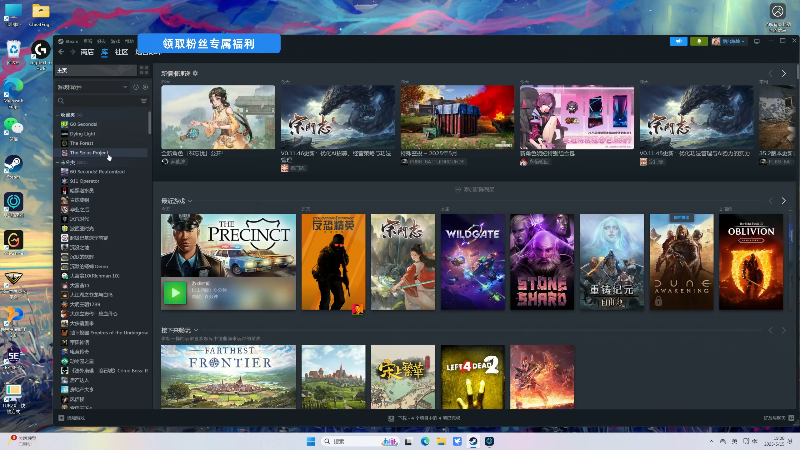Click the sidebar vertical scrollbar
Viewport: 800px width, 450px height.
point(149,122)
